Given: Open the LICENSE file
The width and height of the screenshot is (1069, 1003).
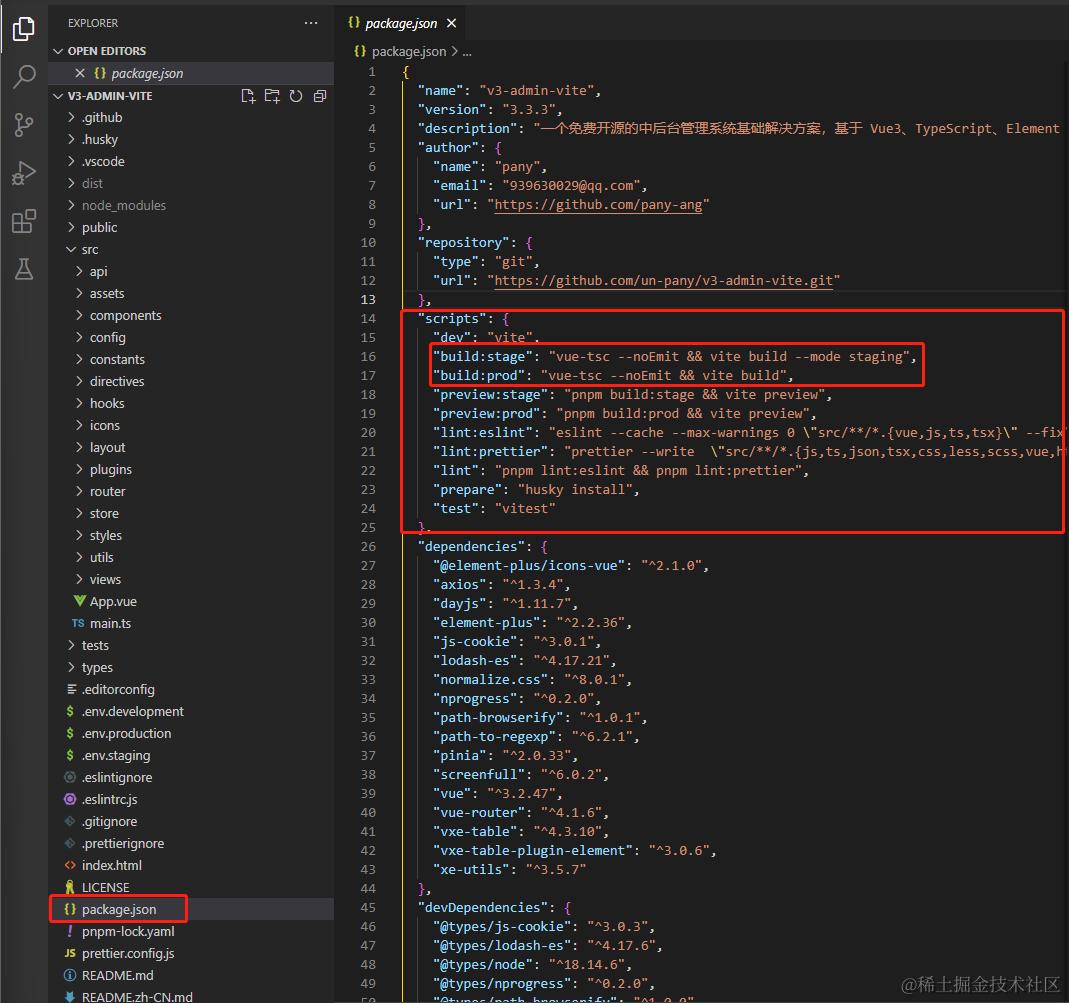Looking at the screenshot, I should [x=103, y=887].
